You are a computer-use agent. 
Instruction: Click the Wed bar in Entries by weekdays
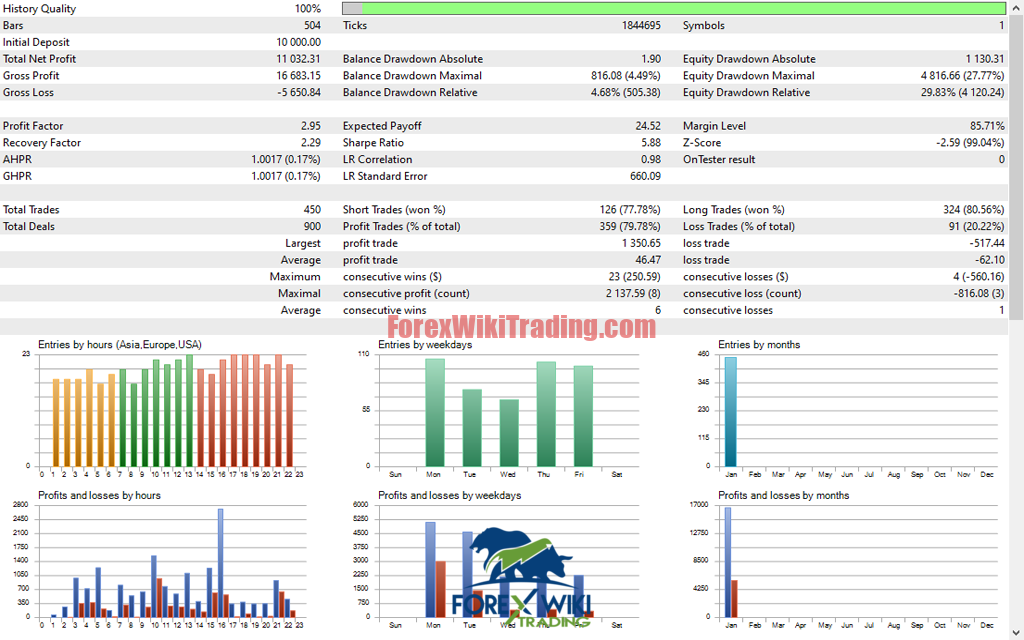(509, 433)
